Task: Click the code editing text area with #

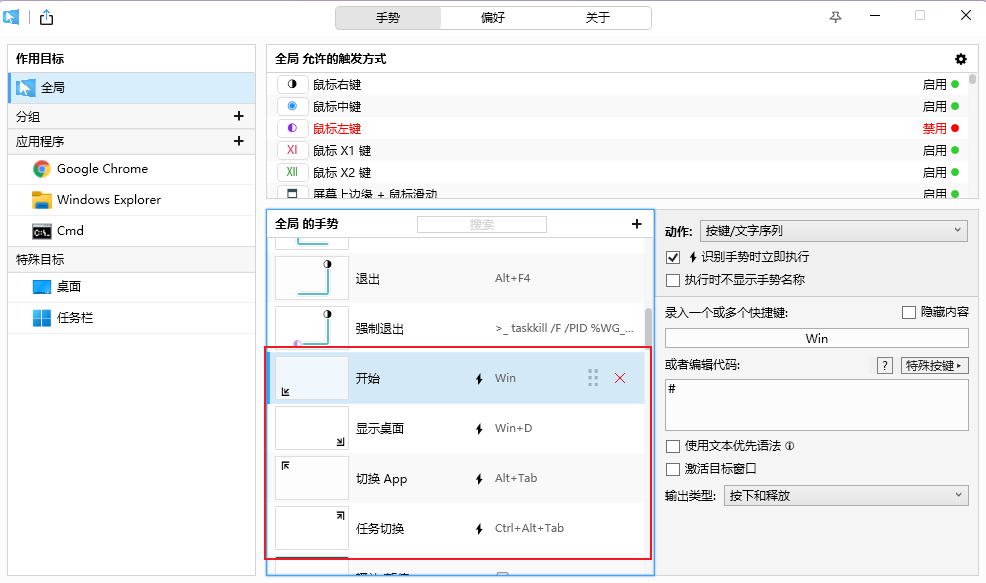Action: click(x=817, y=405)
